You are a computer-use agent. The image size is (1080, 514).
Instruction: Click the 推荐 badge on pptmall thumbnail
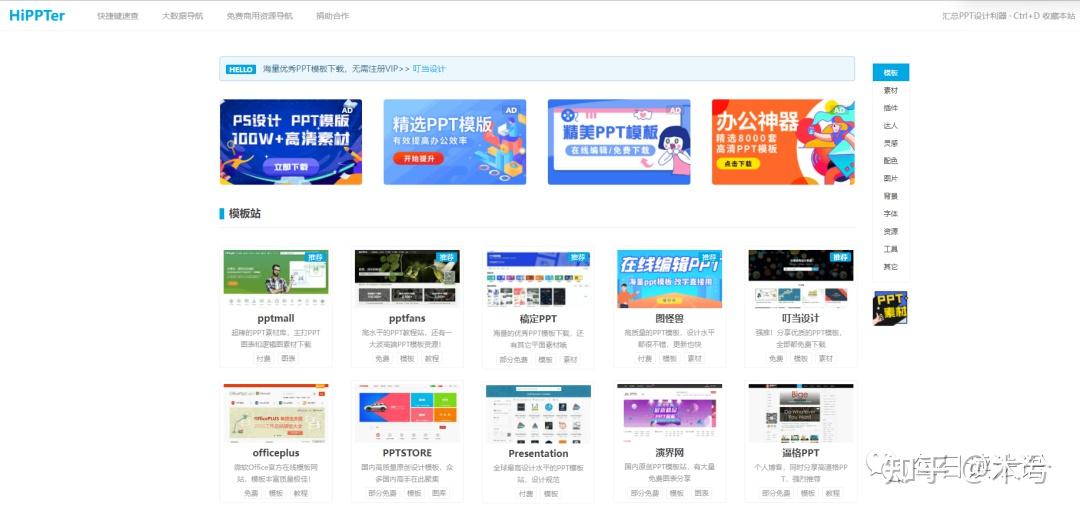[316, 256]
